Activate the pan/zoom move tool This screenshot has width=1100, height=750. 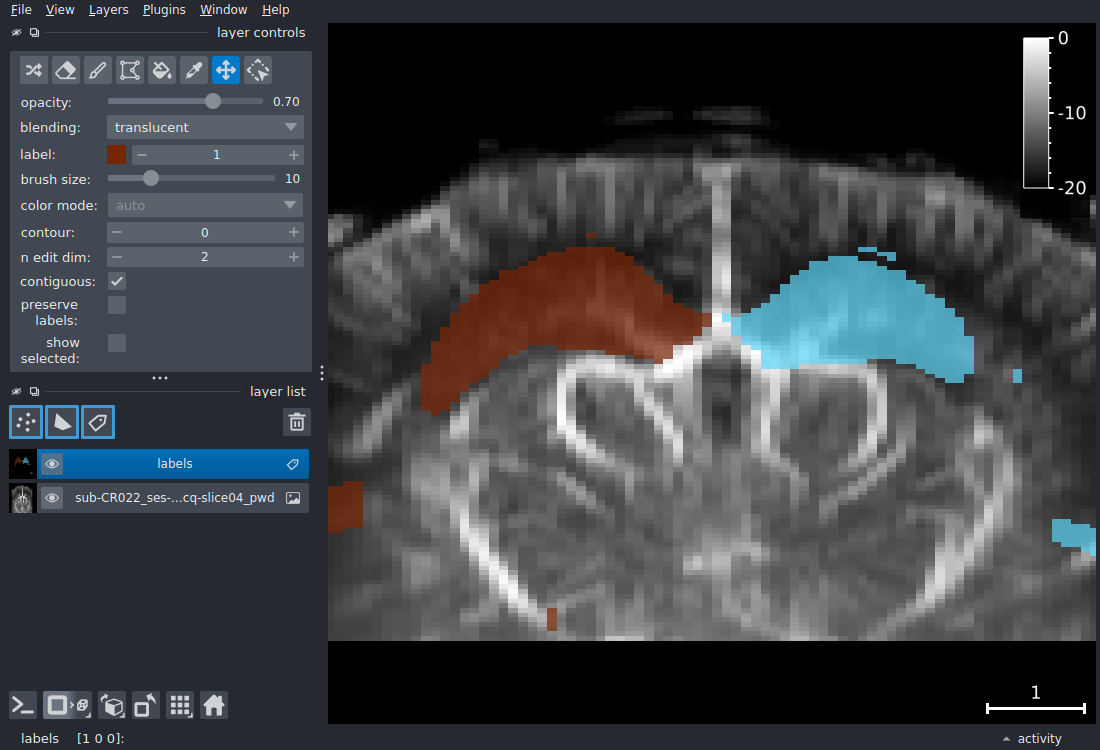point(226,70)
